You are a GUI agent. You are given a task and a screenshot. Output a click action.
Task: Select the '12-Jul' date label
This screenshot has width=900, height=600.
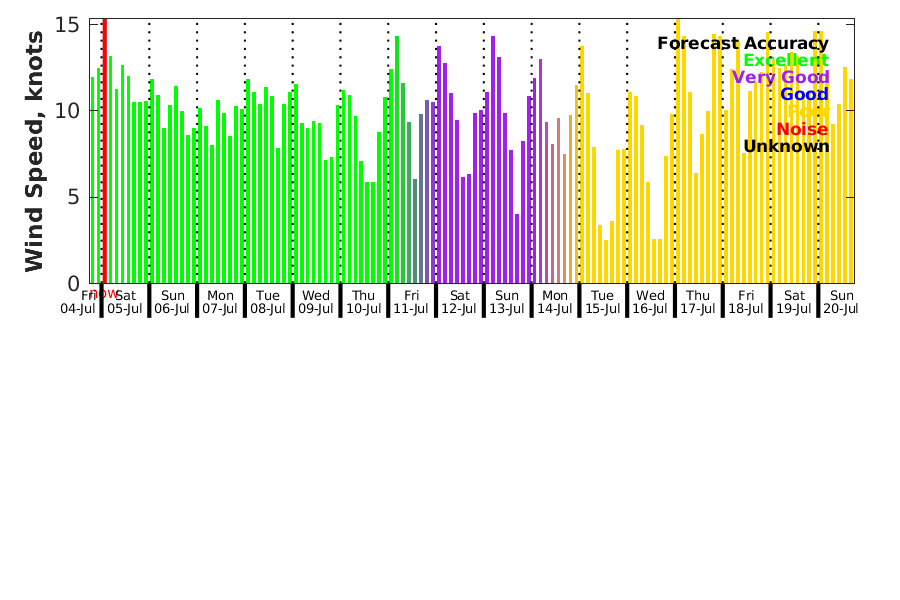coord(459,309)
